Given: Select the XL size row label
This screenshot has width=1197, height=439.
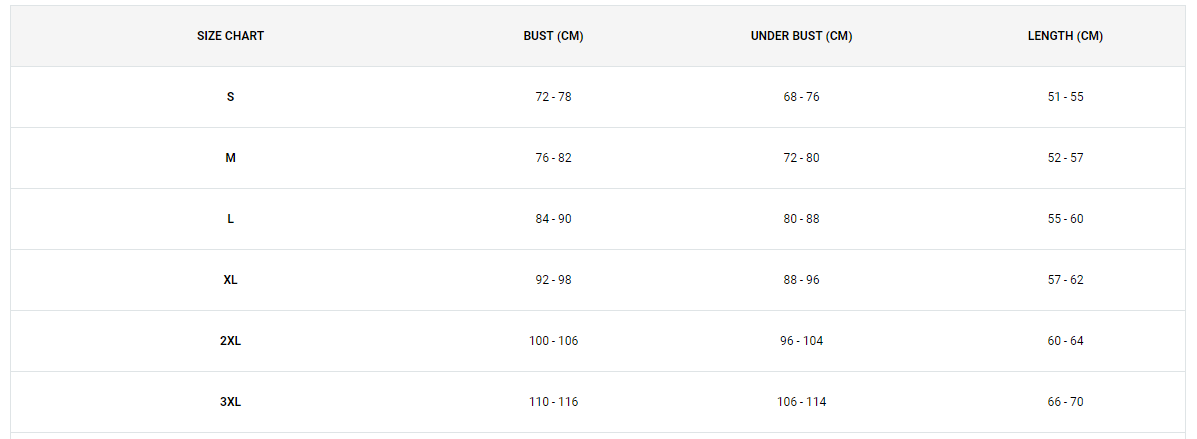Looking at the screenshot, I should pyautogui.click(x=231, y=280).
